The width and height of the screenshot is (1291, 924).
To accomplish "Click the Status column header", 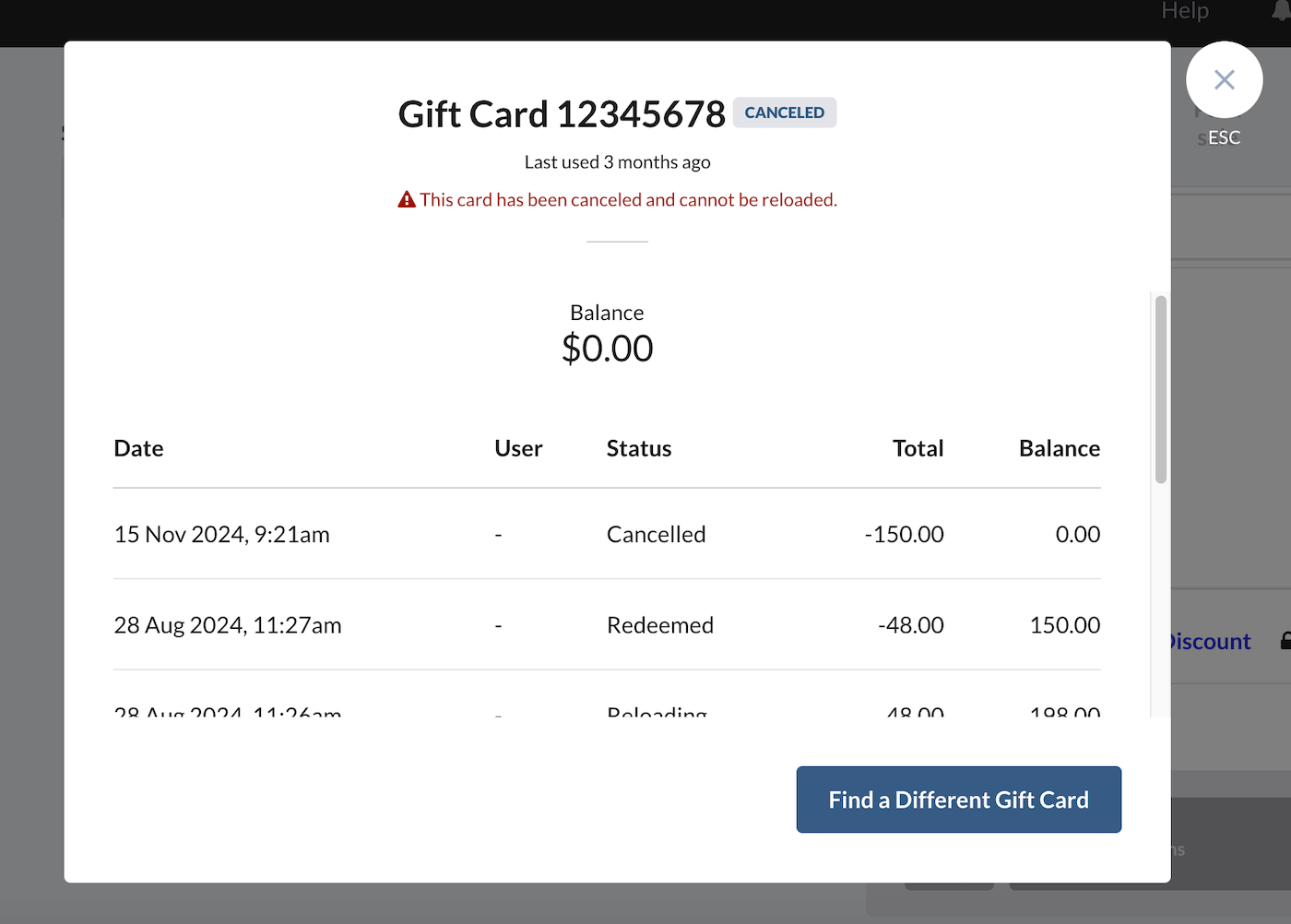I will pyautogui.click(x=639, y=448).
